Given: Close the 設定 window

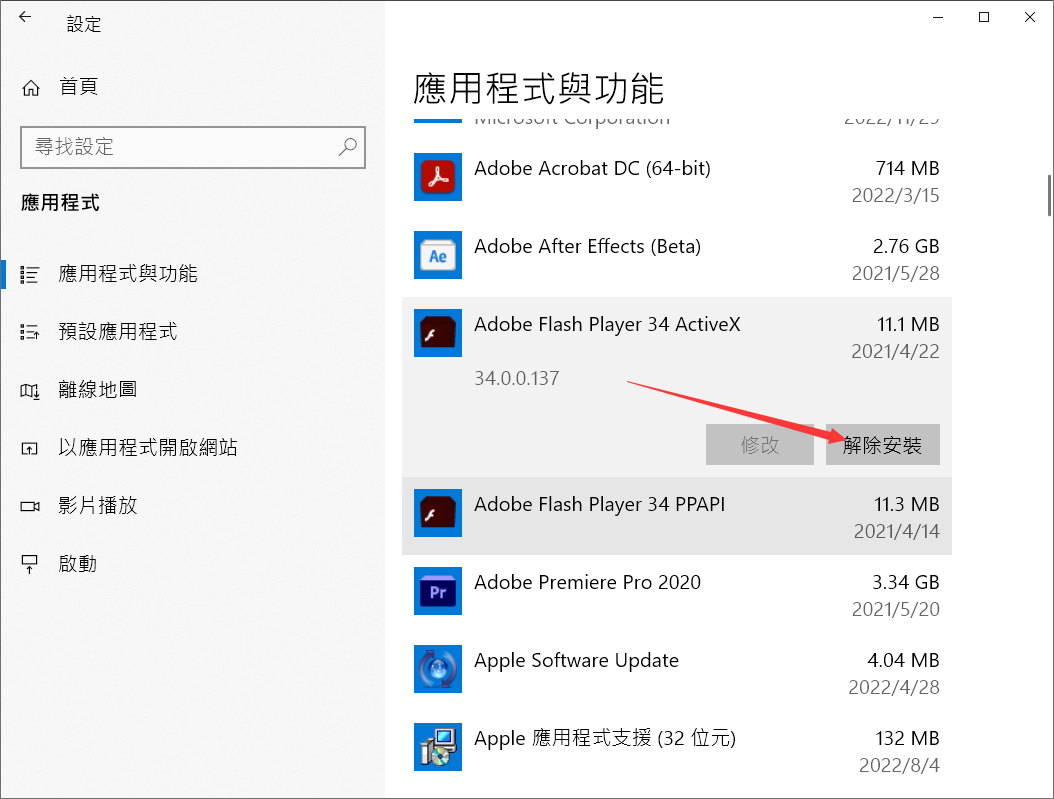Looking at the screenshot, I should [1030, 17].
